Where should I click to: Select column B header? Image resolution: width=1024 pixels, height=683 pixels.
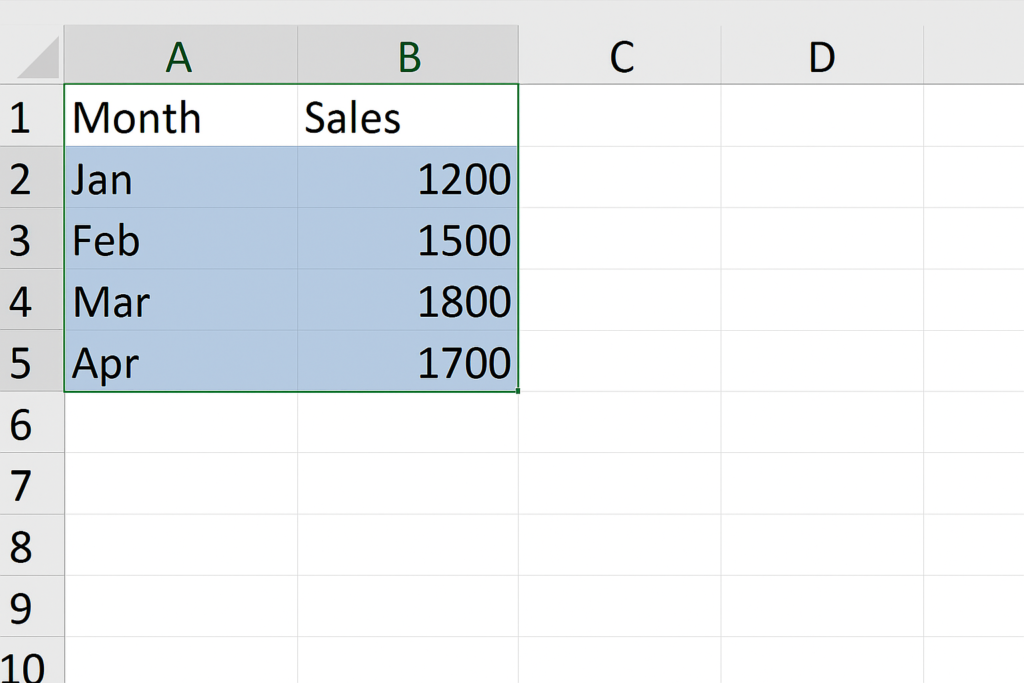408,55
